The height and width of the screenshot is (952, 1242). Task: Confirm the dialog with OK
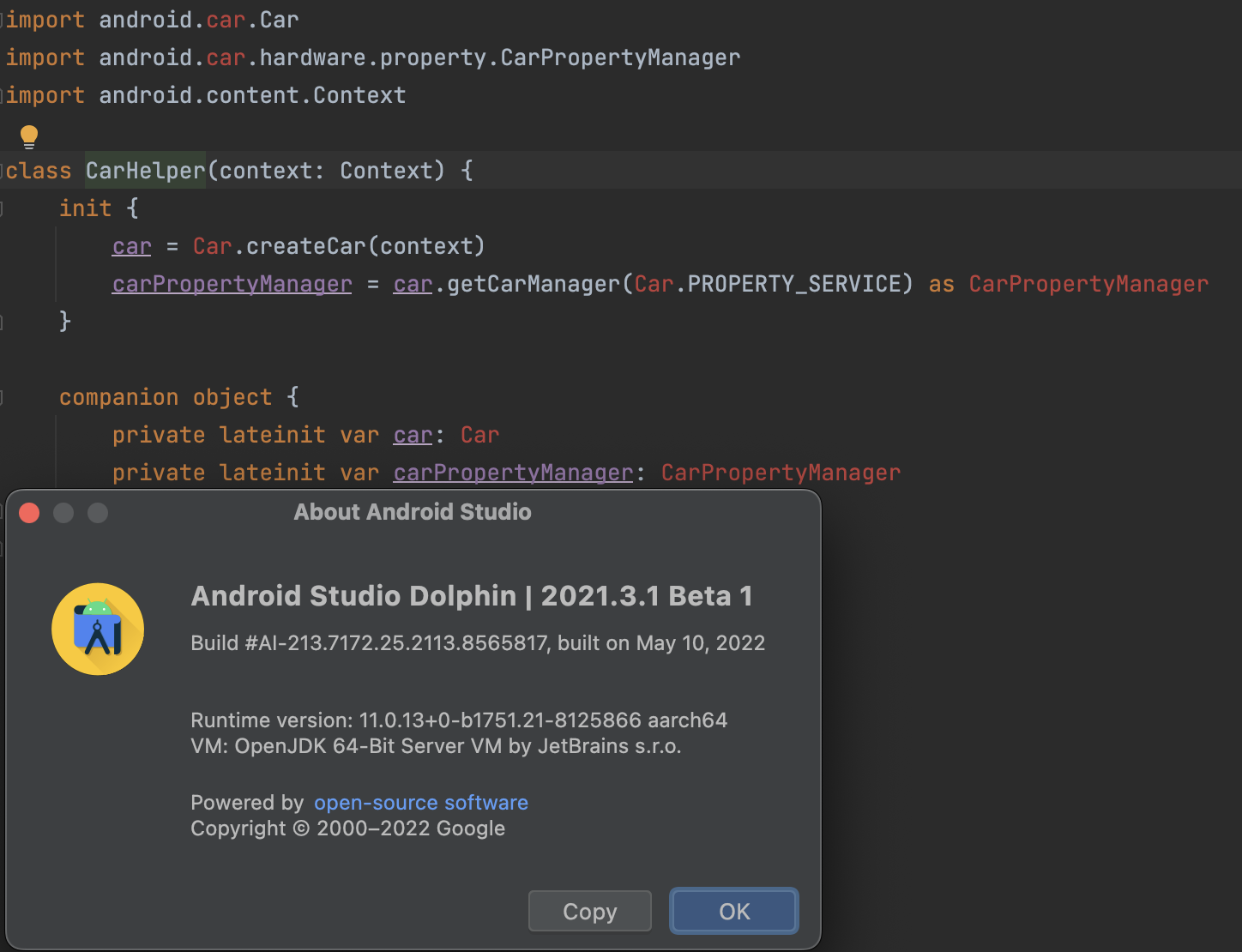click(734, 911)
